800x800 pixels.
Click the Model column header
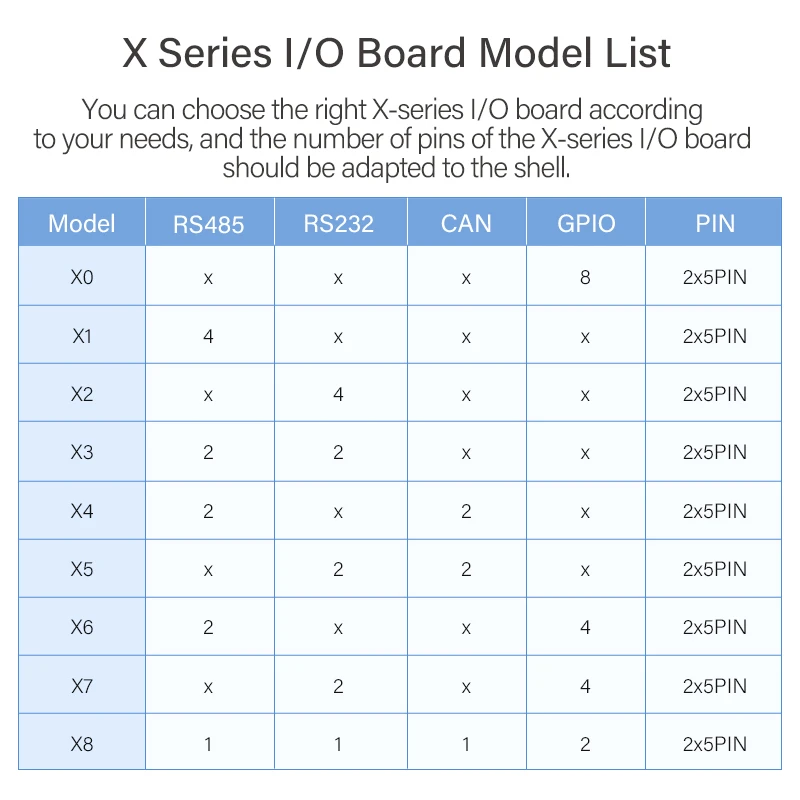point(82,223)
